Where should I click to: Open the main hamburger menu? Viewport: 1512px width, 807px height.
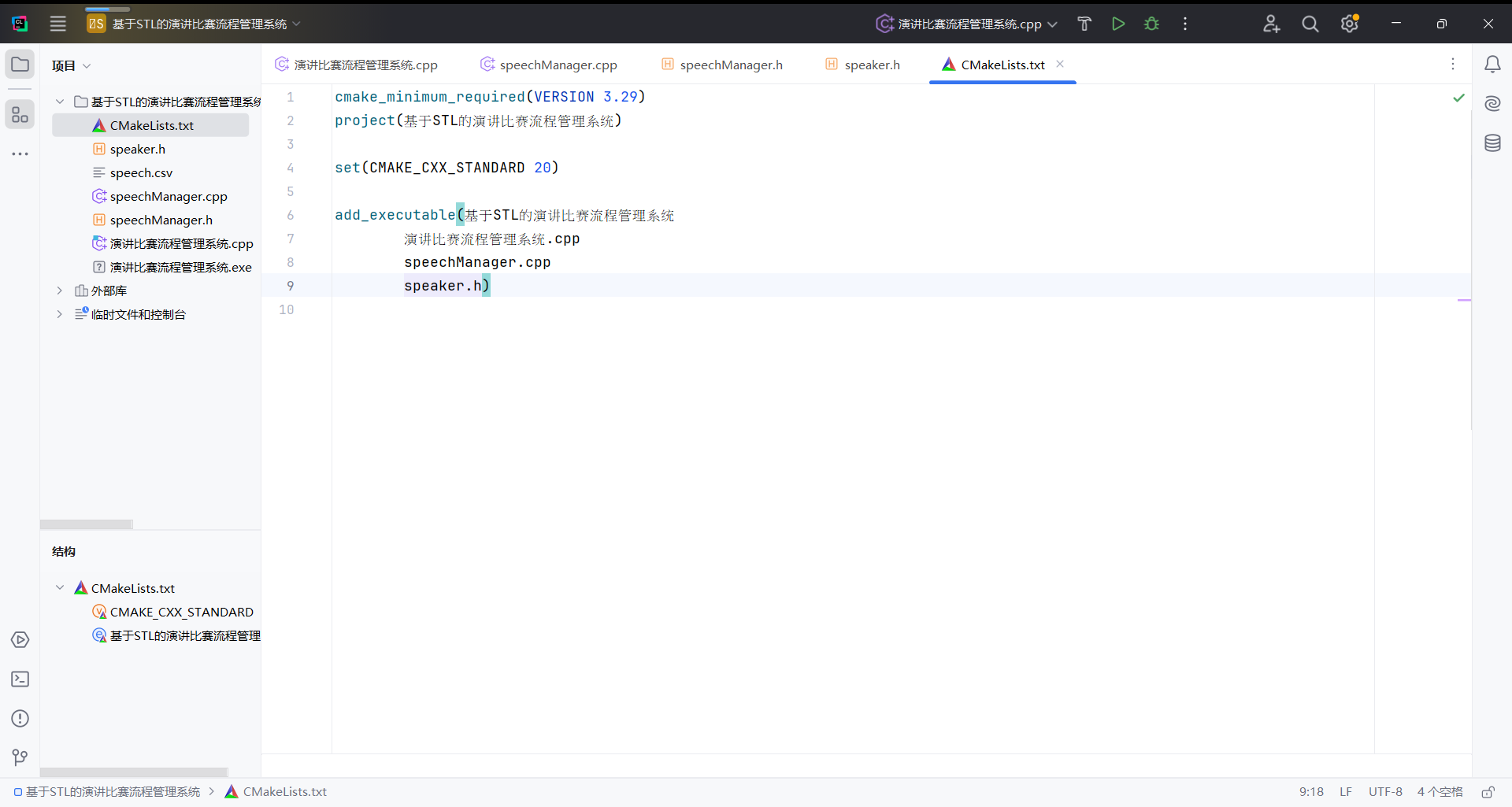coord(58,24)
